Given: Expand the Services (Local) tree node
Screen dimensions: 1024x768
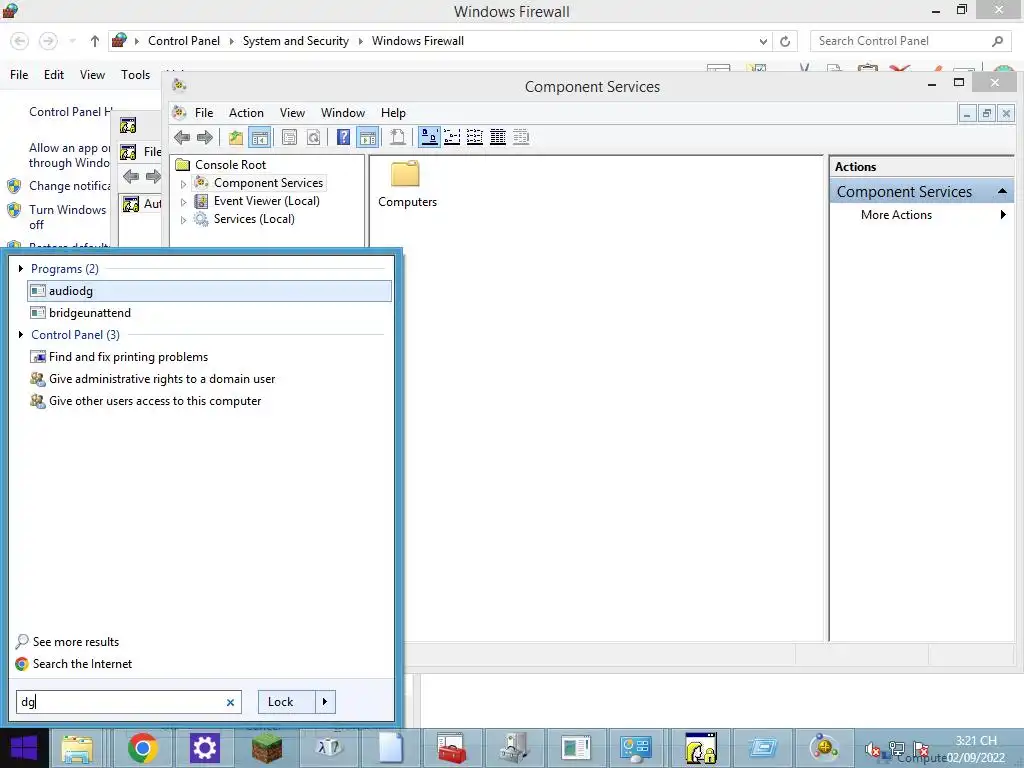Looking at the screenshot, I should pos(184,220).
